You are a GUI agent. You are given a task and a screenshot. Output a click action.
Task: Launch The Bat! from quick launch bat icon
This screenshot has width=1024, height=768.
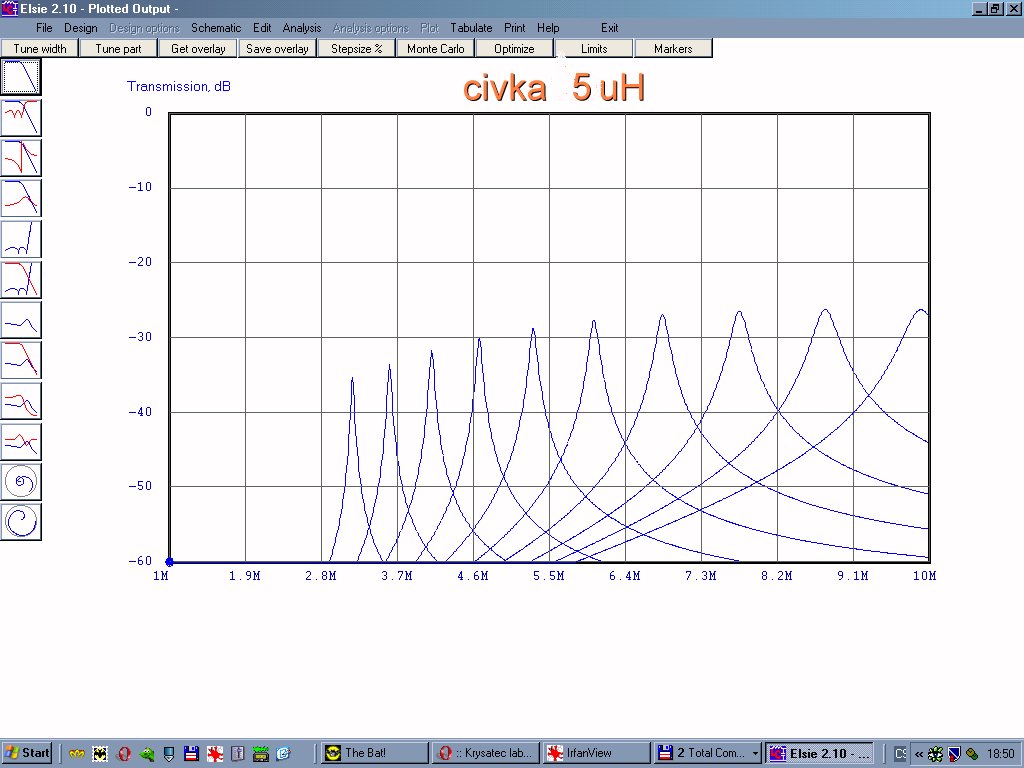99,754
